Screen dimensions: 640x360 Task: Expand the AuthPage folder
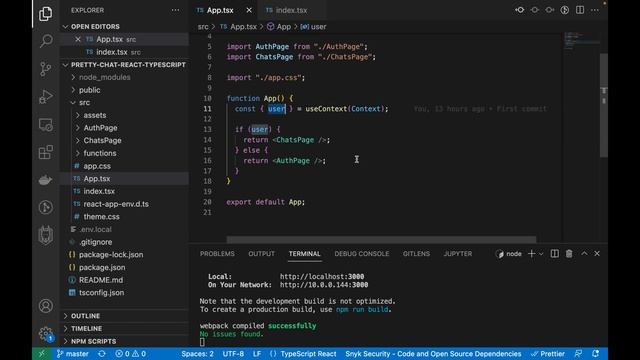124,128
